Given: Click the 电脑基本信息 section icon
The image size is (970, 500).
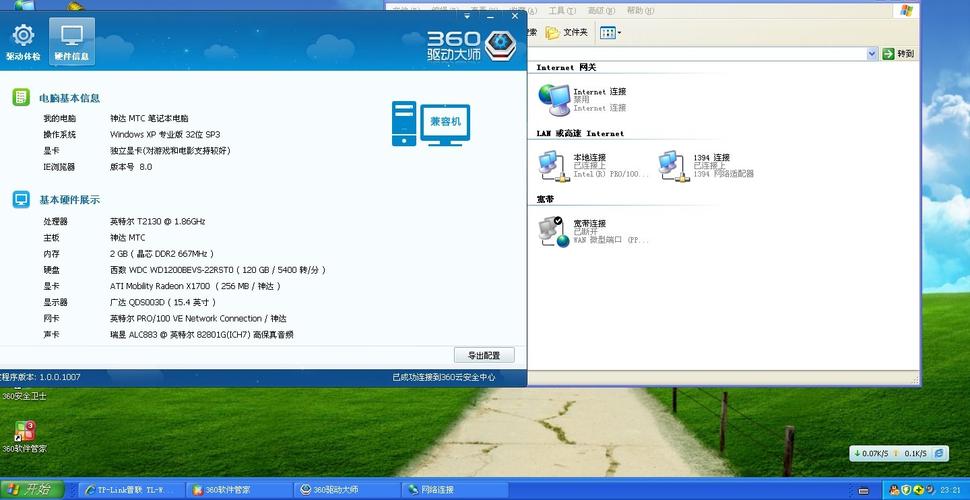Looking at the screenshot, I should tap(21, 97).
